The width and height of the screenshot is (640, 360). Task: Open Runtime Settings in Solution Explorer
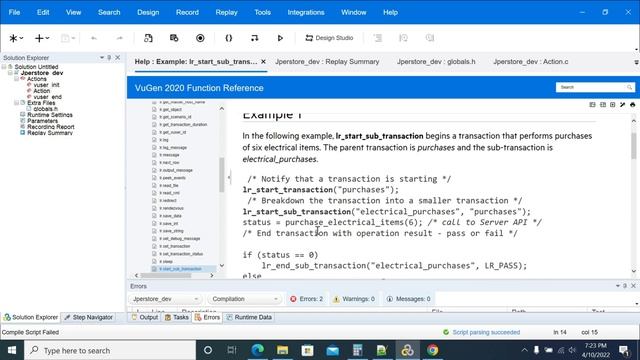[50, 115]
